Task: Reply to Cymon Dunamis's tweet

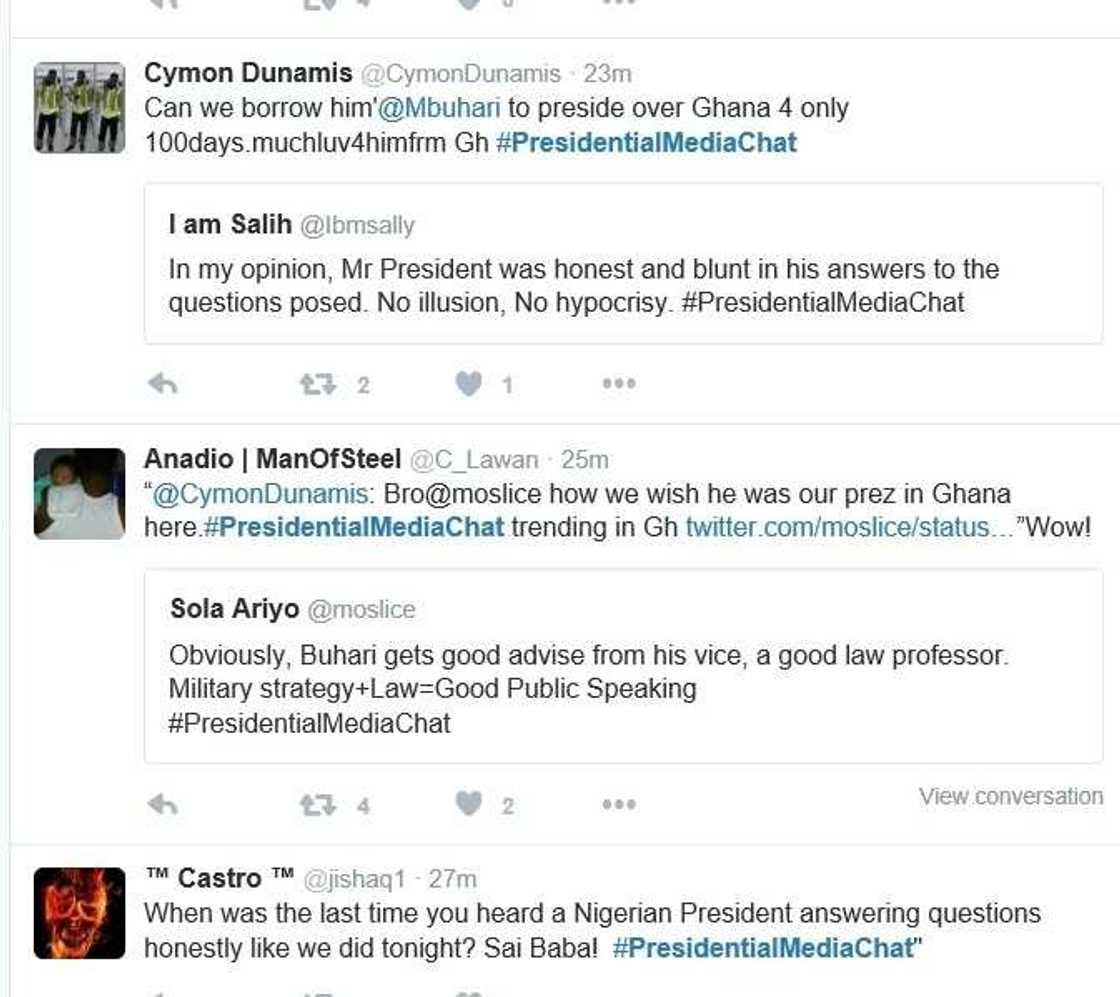Action: point(162,384)
